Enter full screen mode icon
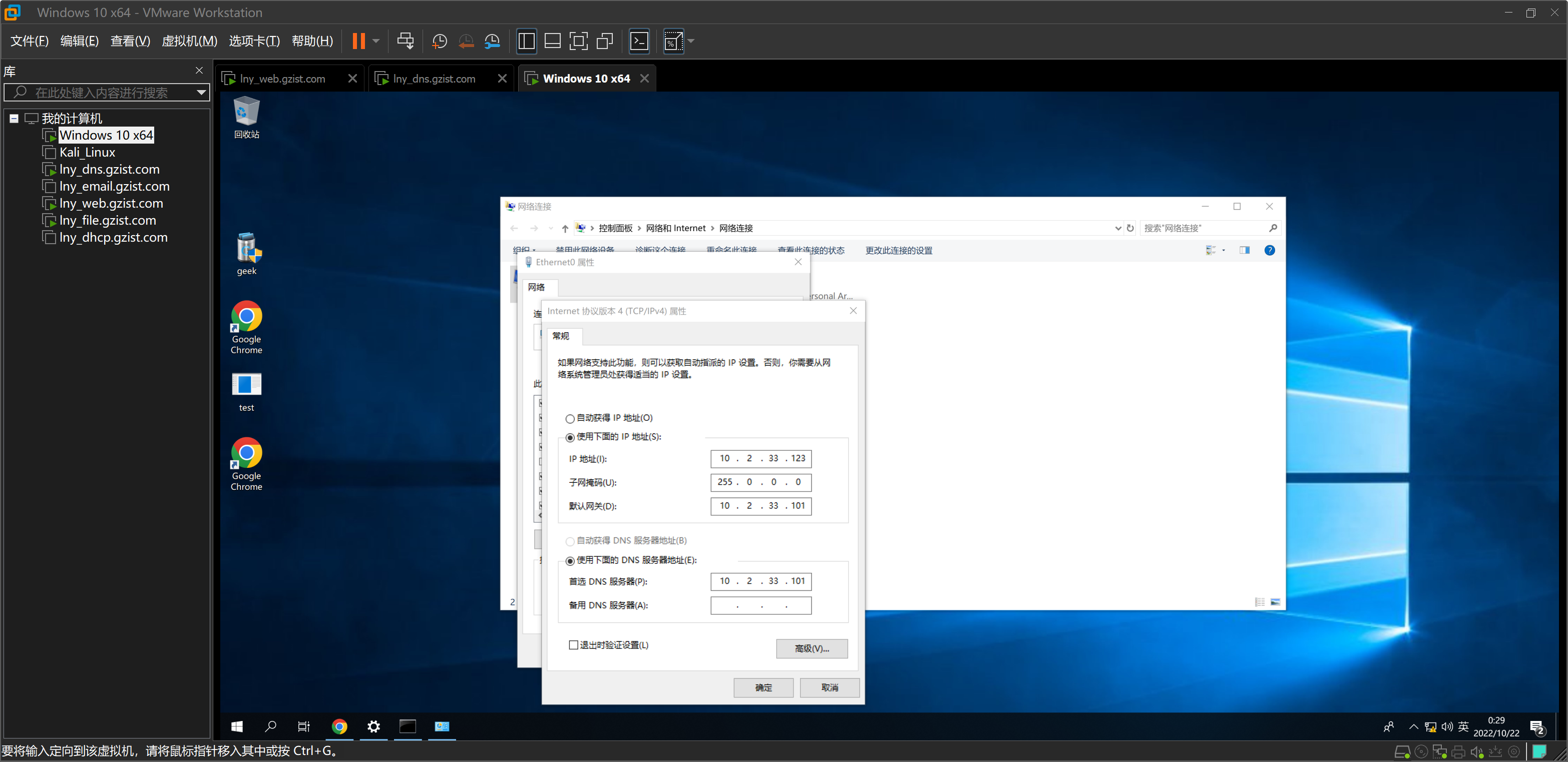This screenshot has width=1568, height=762. pos(578,42)
